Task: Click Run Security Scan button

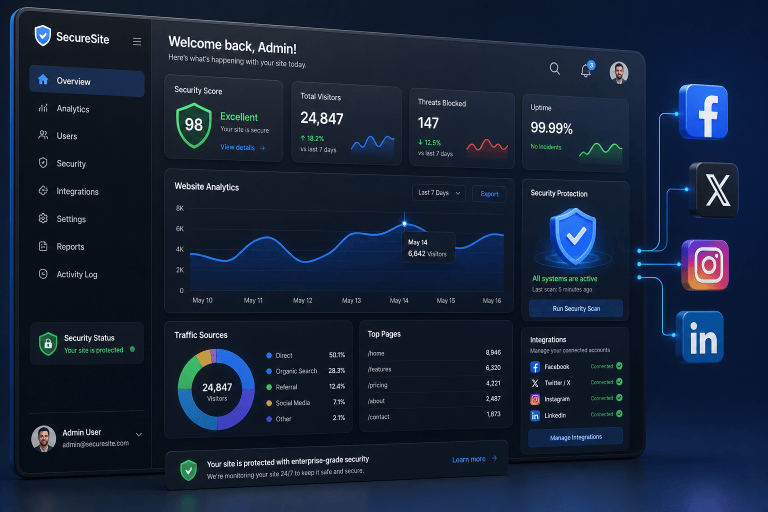Action: [x=576, y=309]
